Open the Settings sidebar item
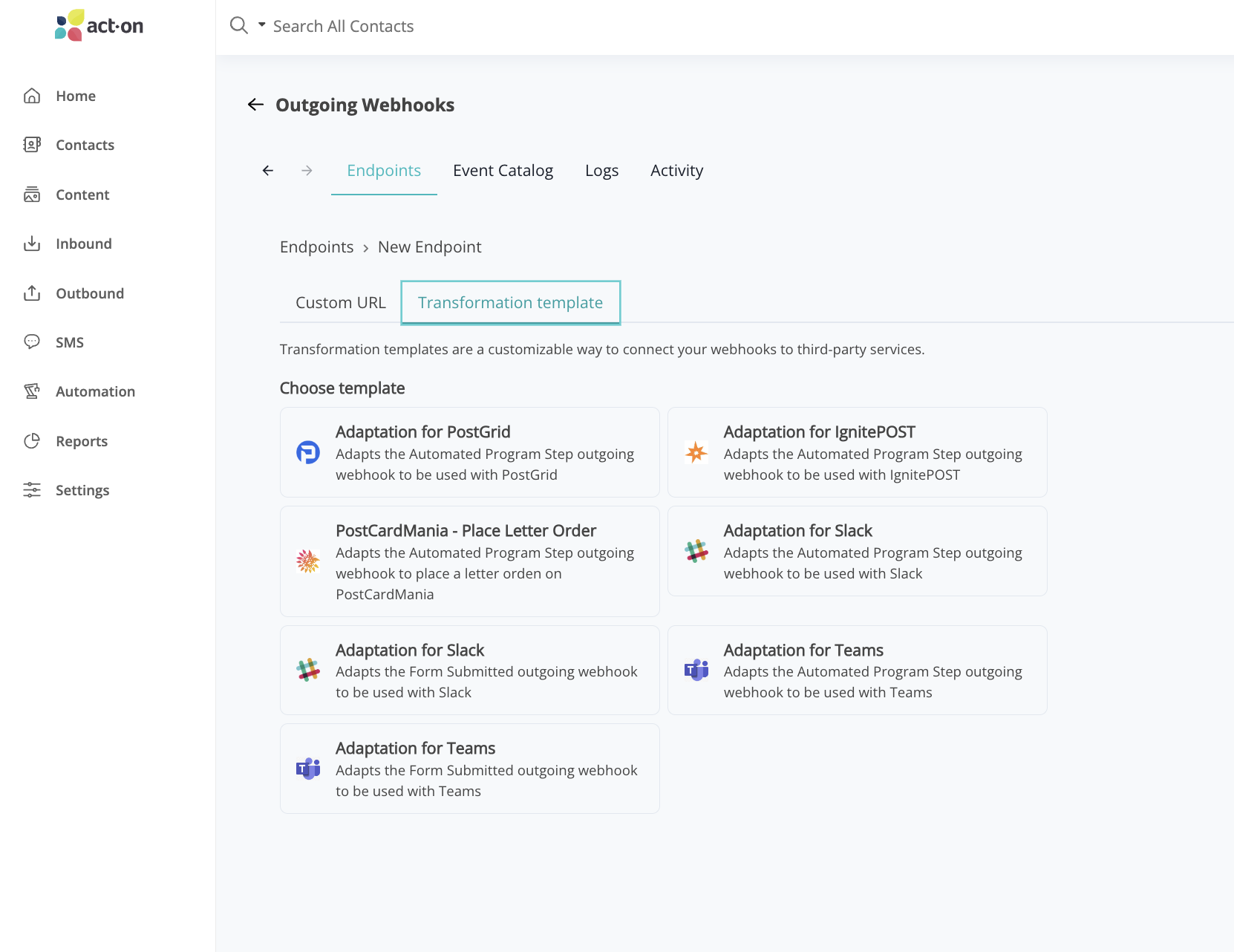Screen dimensions: 1234x952 point(82,490)
